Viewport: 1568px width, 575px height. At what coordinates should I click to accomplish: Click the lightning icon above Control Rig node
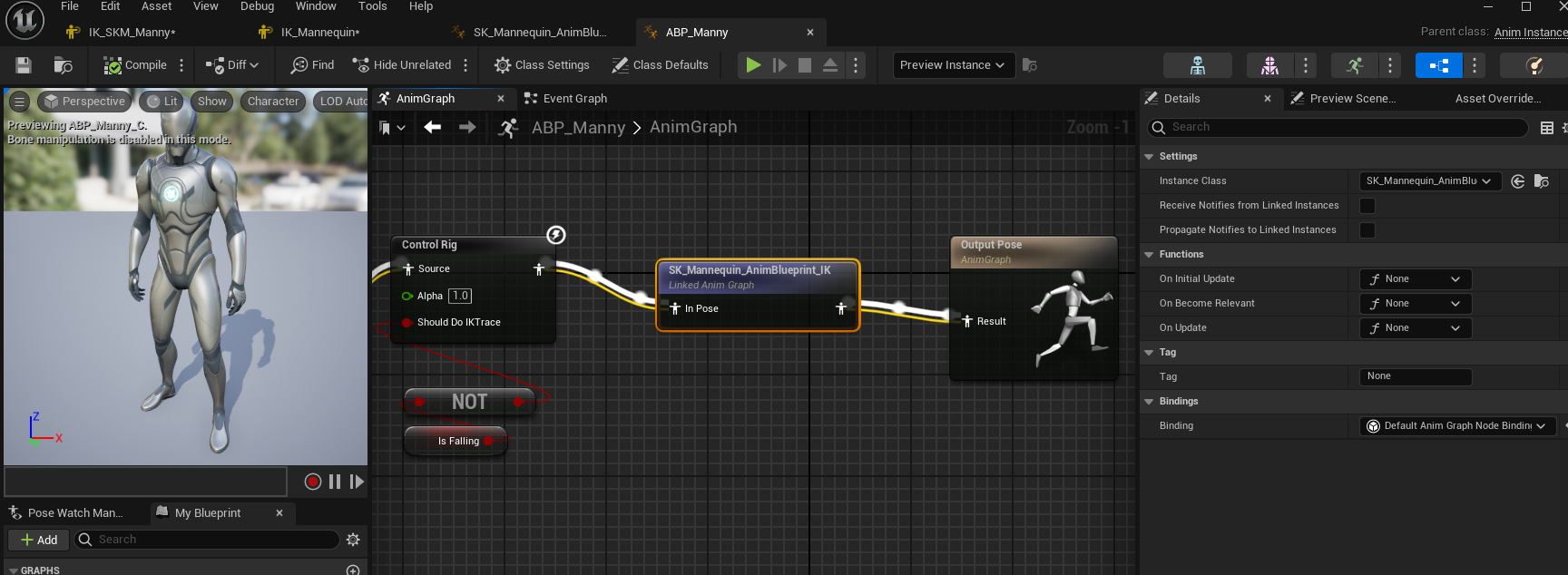[556, 235]
